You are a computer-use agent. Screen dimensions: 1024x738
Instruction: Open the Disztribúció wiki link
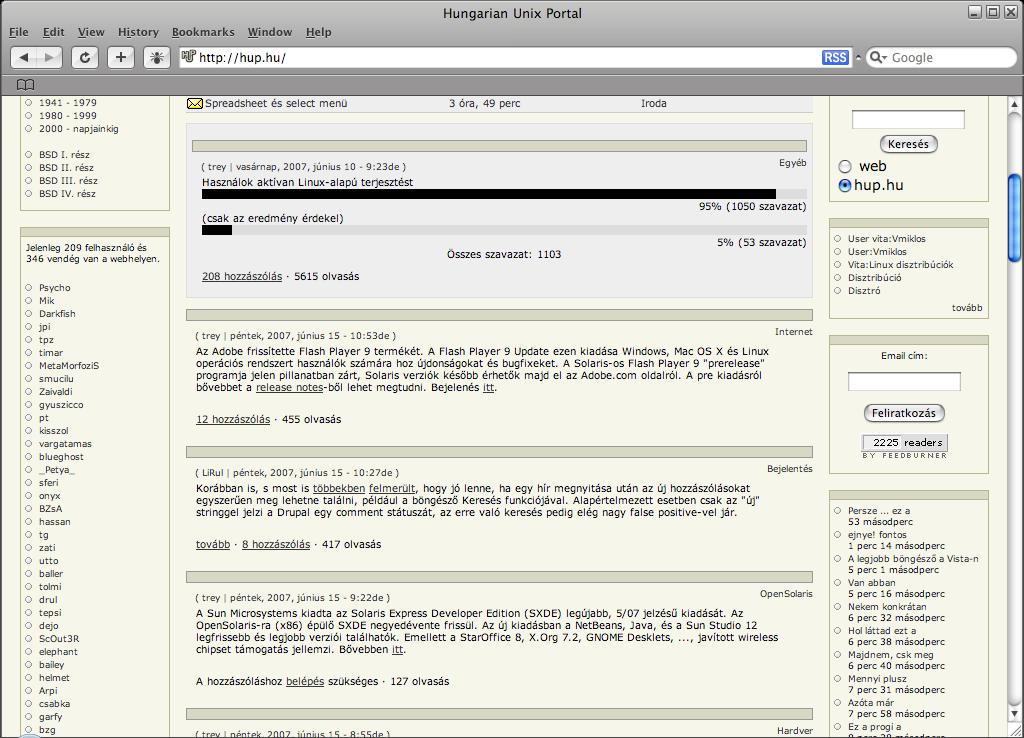tap(874, 278)
